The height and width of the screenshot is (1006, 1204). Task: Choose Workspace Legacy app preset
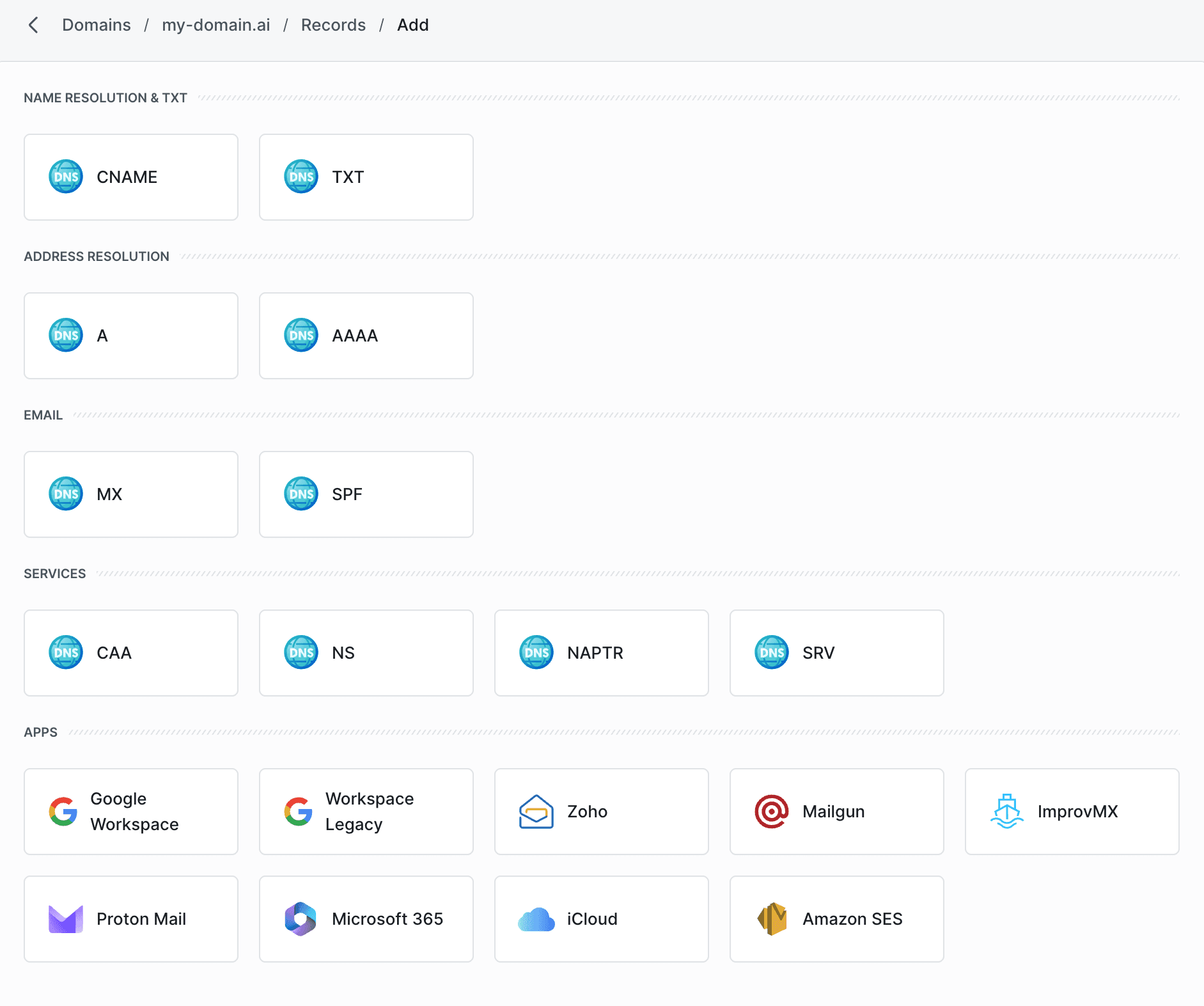(366, 812)
